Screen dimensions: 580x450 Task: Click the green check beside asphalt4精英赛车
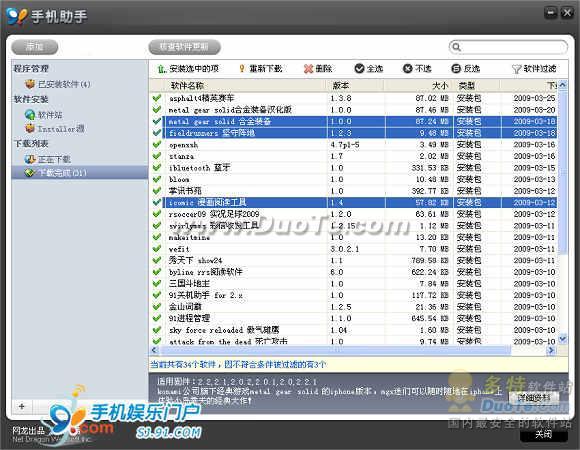(157, 98)
